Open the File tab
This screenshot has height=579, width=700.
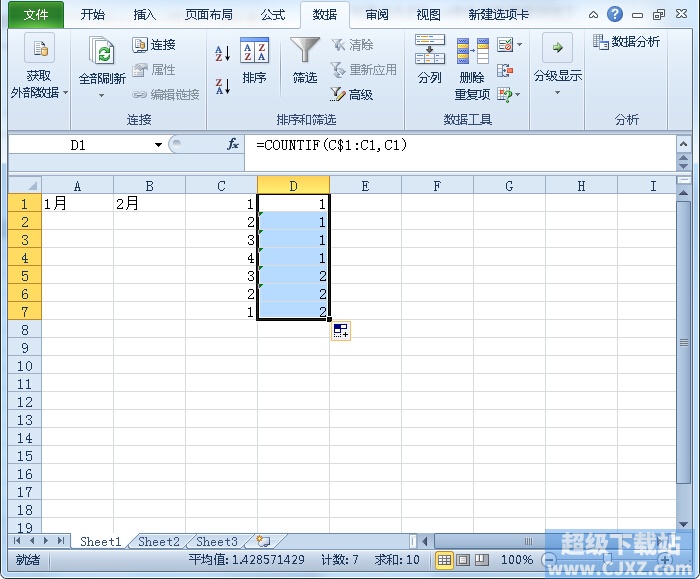[x=36, y=15]
